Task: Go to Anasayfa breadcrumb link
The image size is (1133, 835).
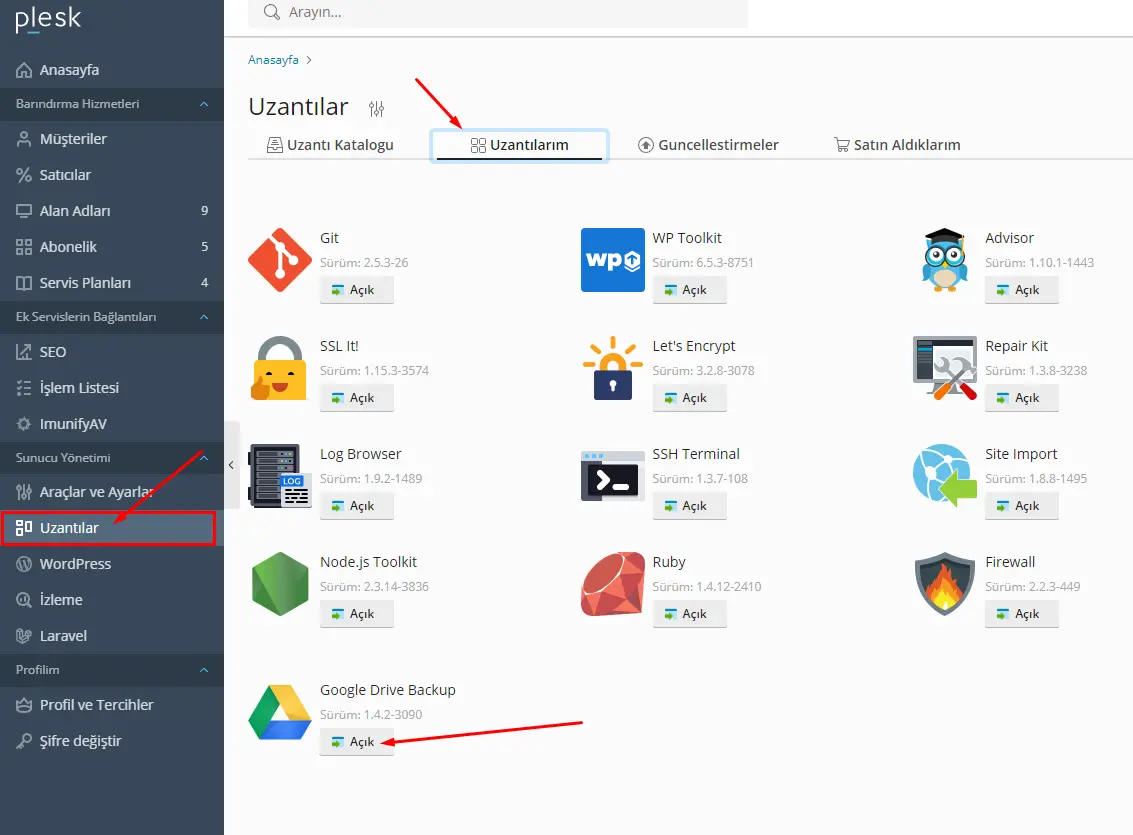Action: (x=273, y=60)
